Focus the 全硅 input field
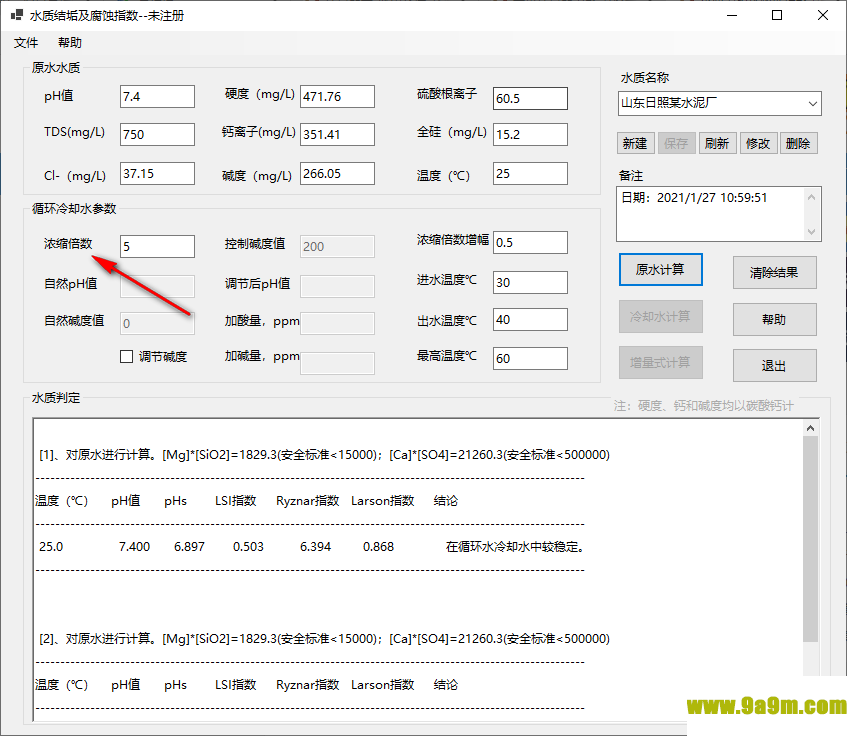 (x=530, y=134)
